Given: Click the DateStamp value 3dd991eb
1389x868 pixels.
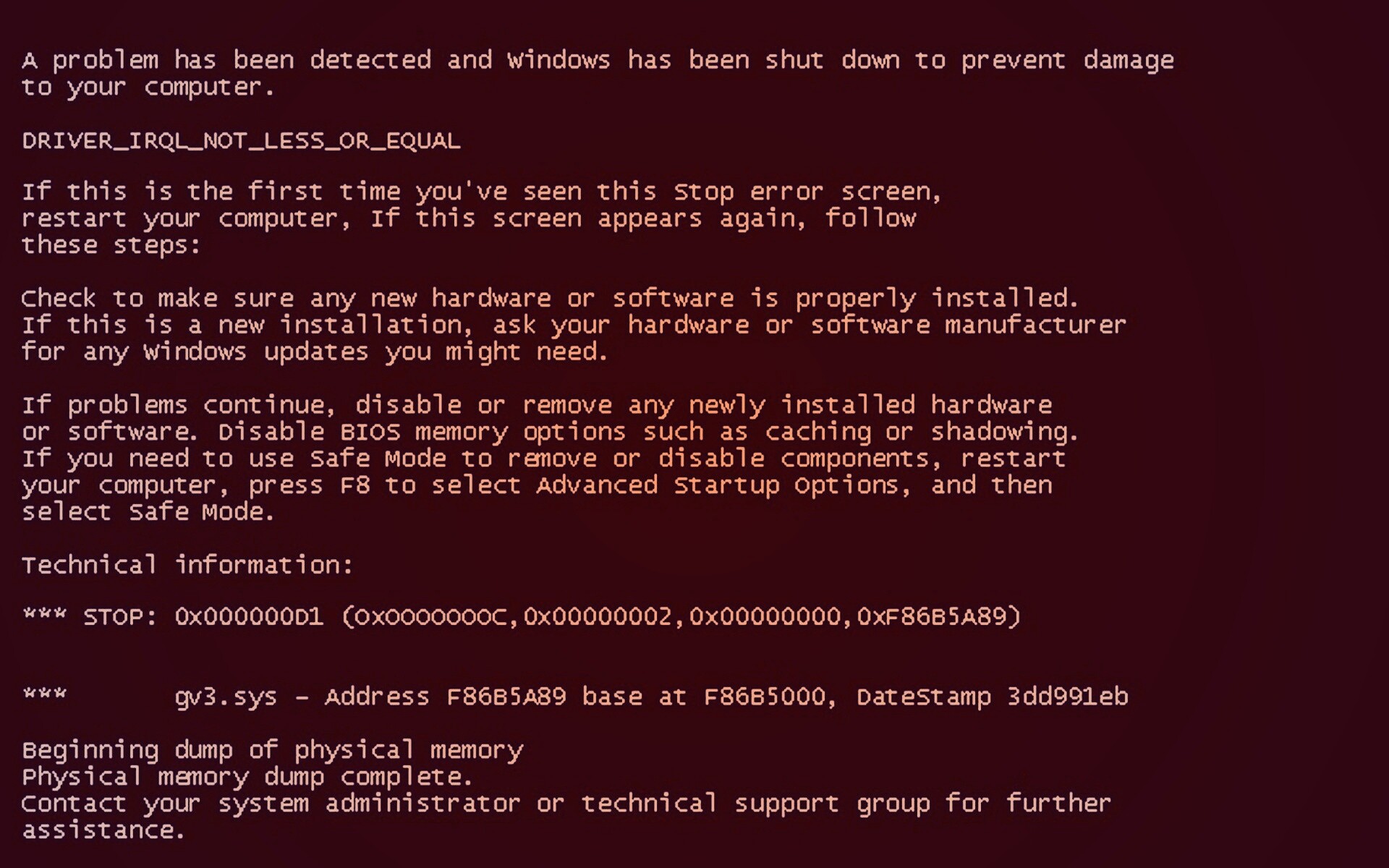Looking at the screenshot, I should point(1067,697).
